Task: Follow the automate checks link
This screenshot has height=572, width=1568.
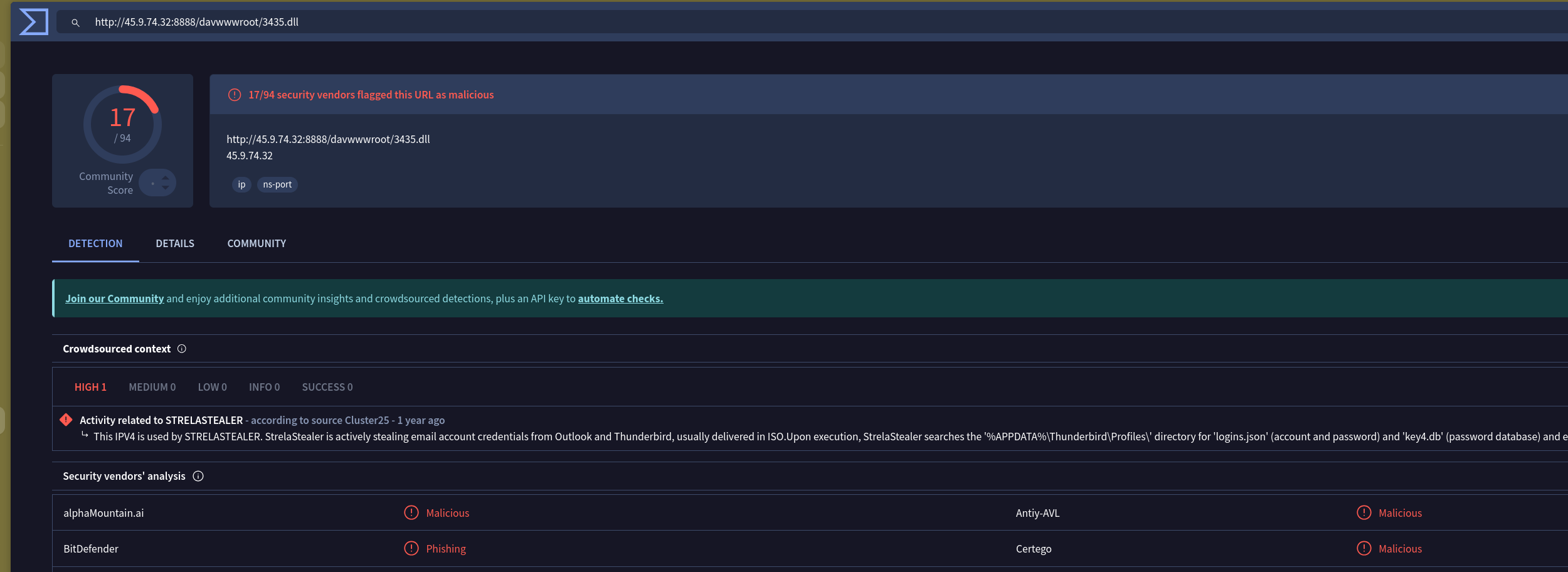Action: click(x=620, y=299)
